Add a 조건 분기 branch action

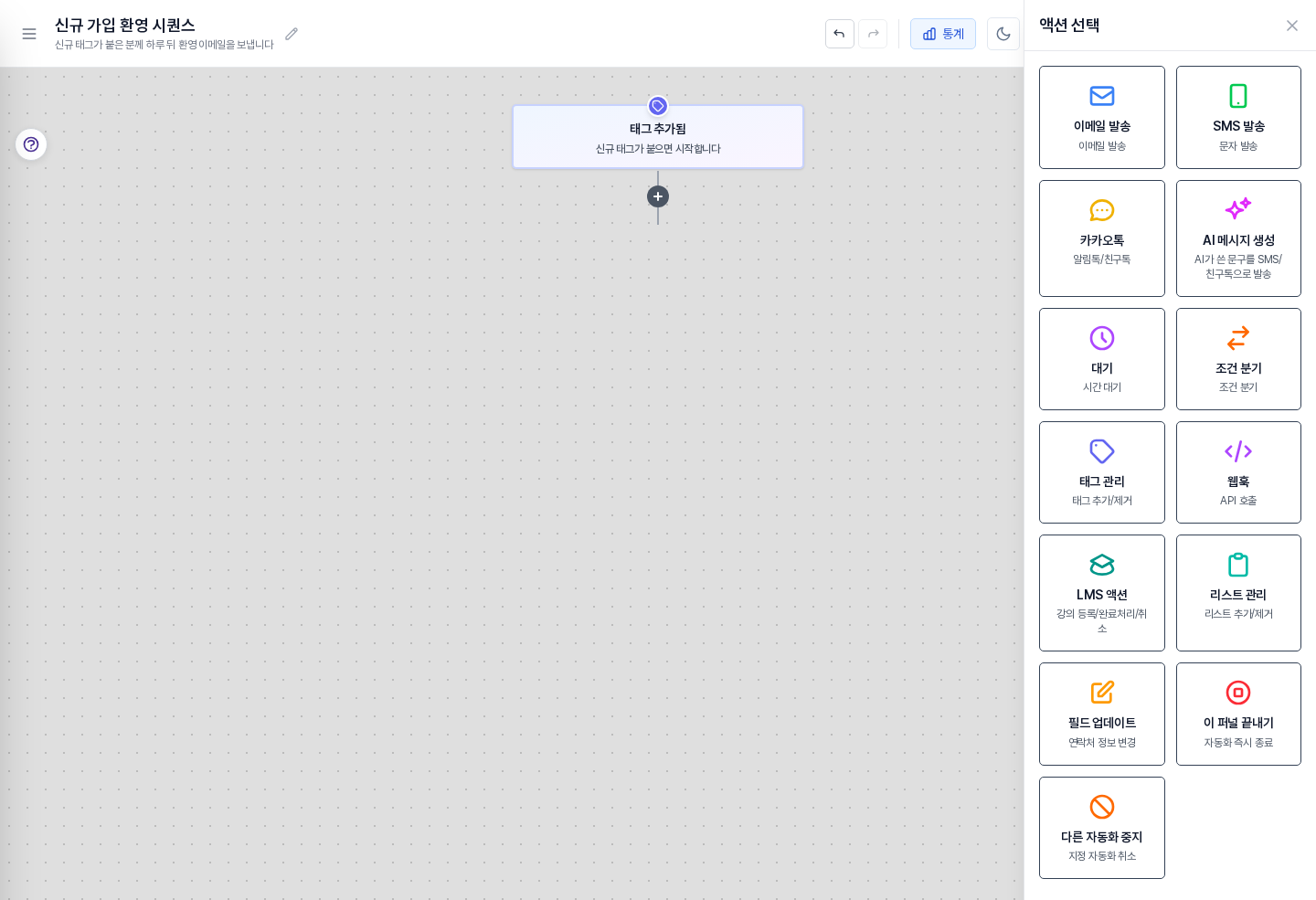coord(1238,359)
